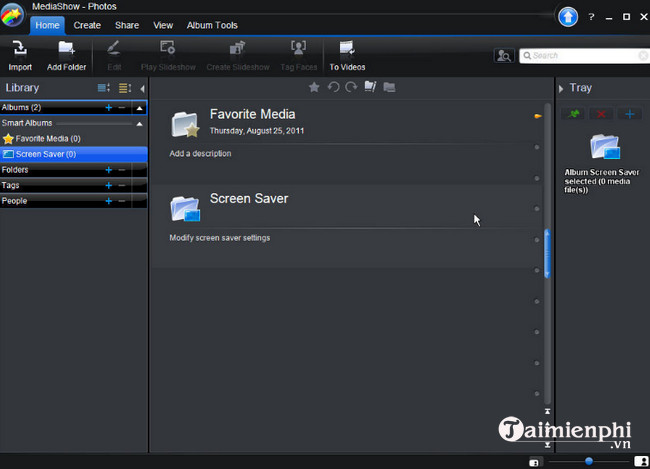
Task: Remove tray item with red X button
Action: coord(601,116)
